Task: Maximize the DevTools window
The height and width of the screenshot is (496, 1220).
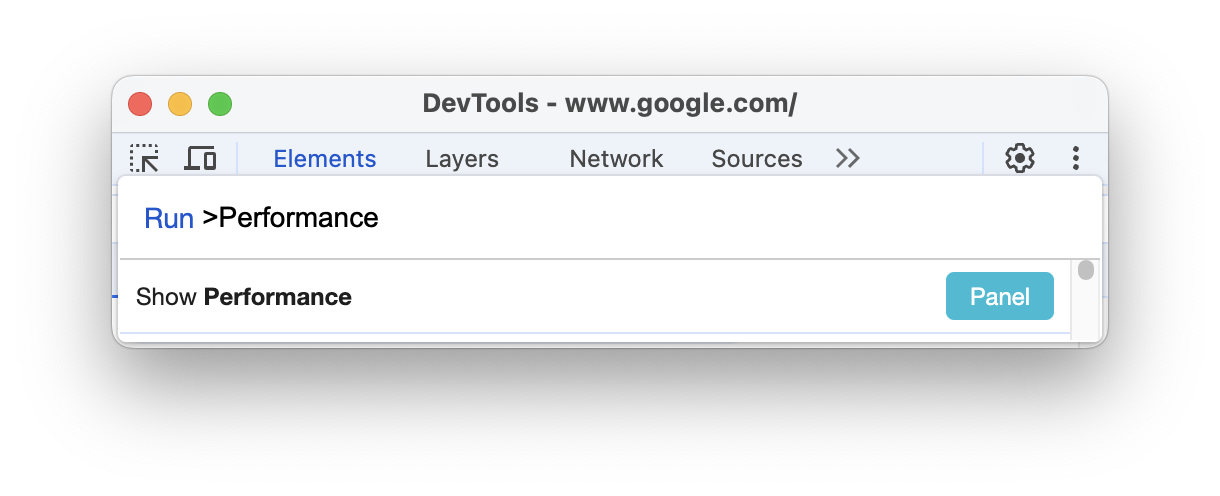Action: [x=220, y=104]
